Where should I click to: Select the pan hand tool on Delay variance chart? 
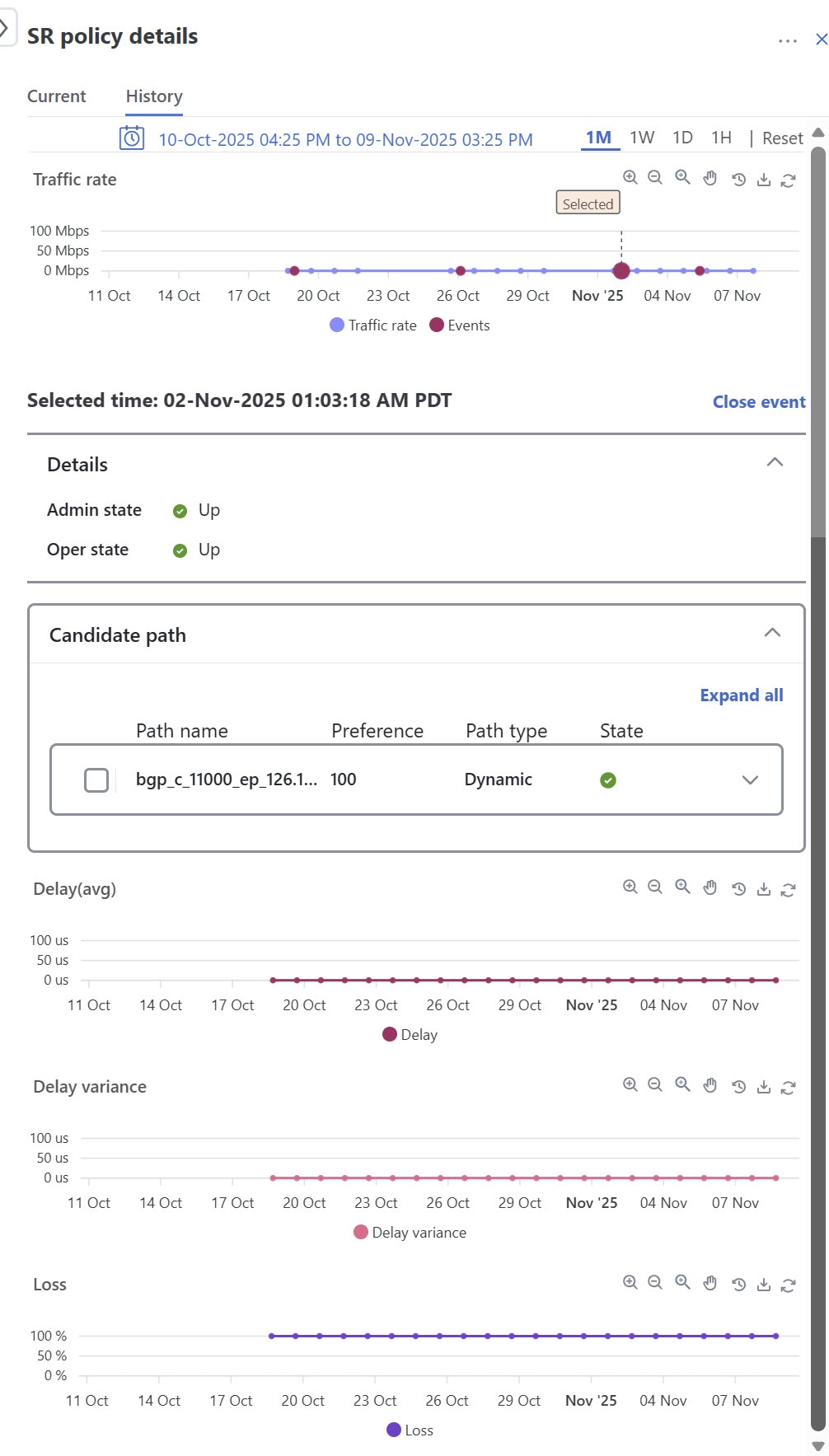(710, 1085)
